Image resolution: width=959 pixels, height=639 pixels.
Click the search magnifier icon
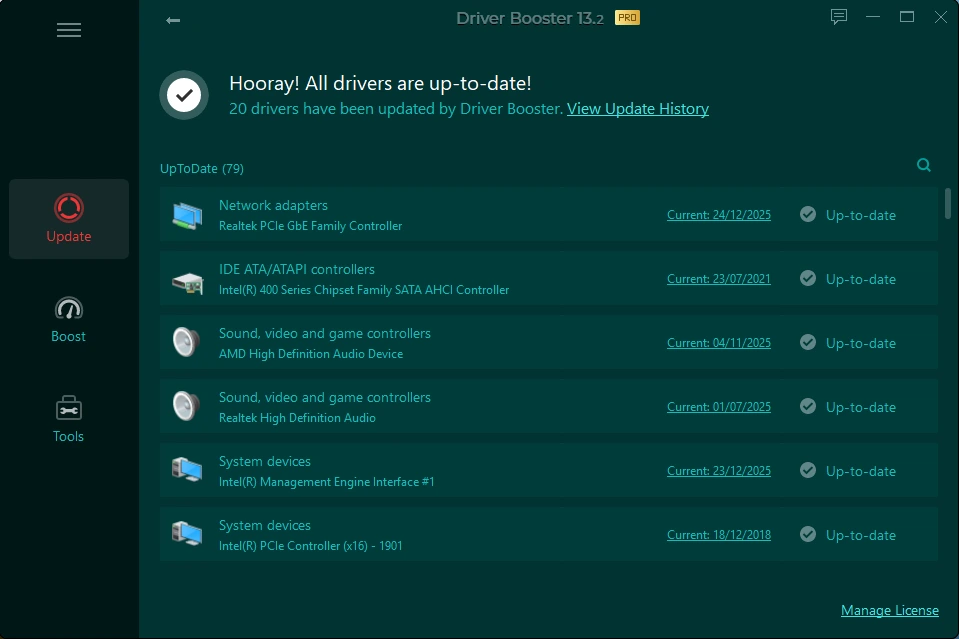[x=923, y=166]
